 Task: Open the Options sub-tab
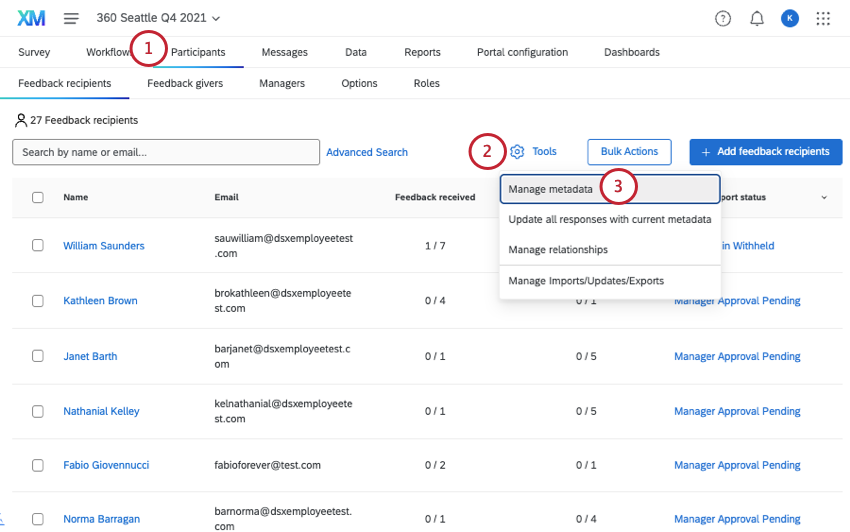point(359,83)
